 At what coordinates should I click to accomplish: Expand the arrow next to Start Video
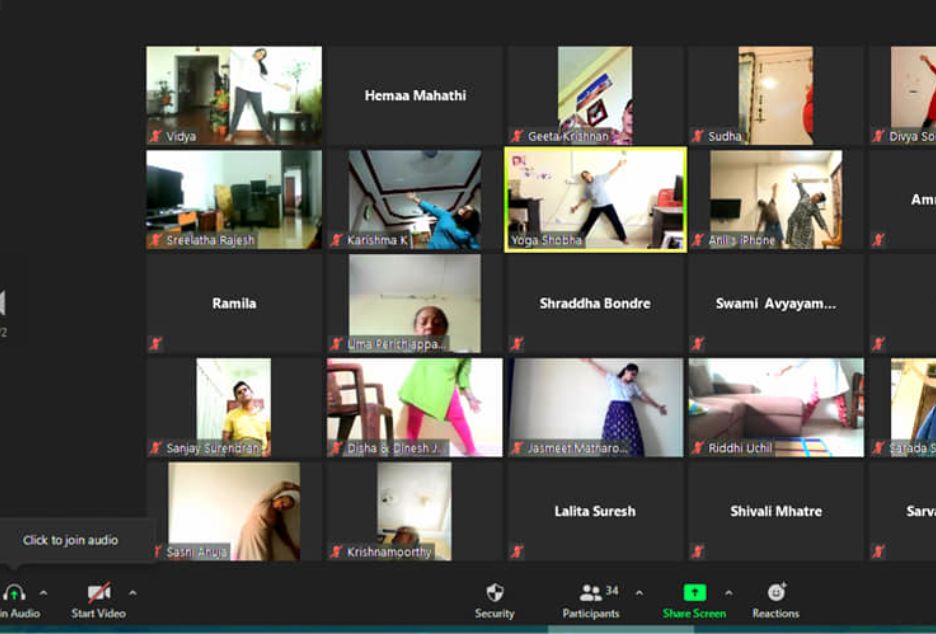click(132, 592)
